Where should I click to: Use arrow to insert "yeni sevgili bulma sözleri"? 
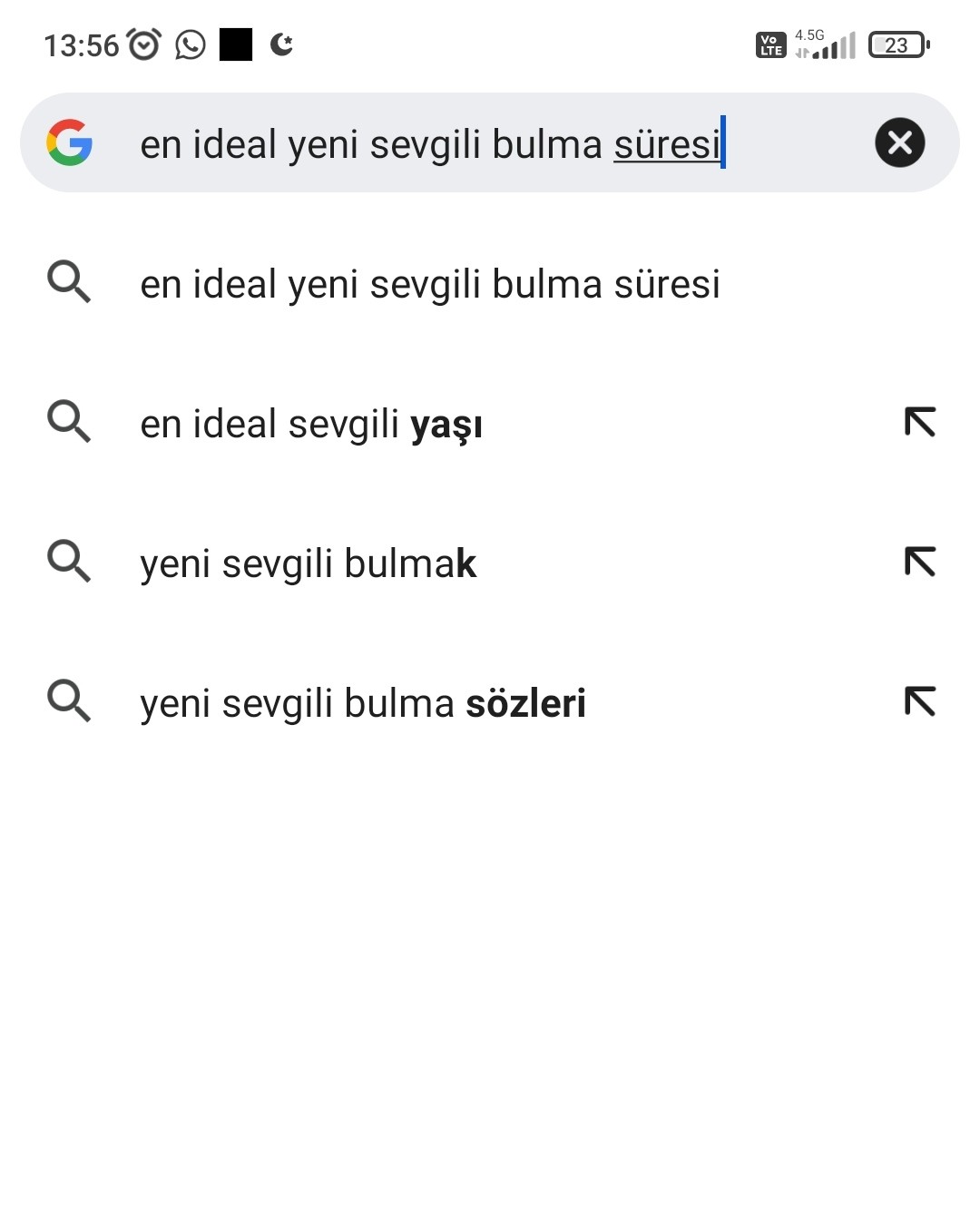(x=920, y=701)
